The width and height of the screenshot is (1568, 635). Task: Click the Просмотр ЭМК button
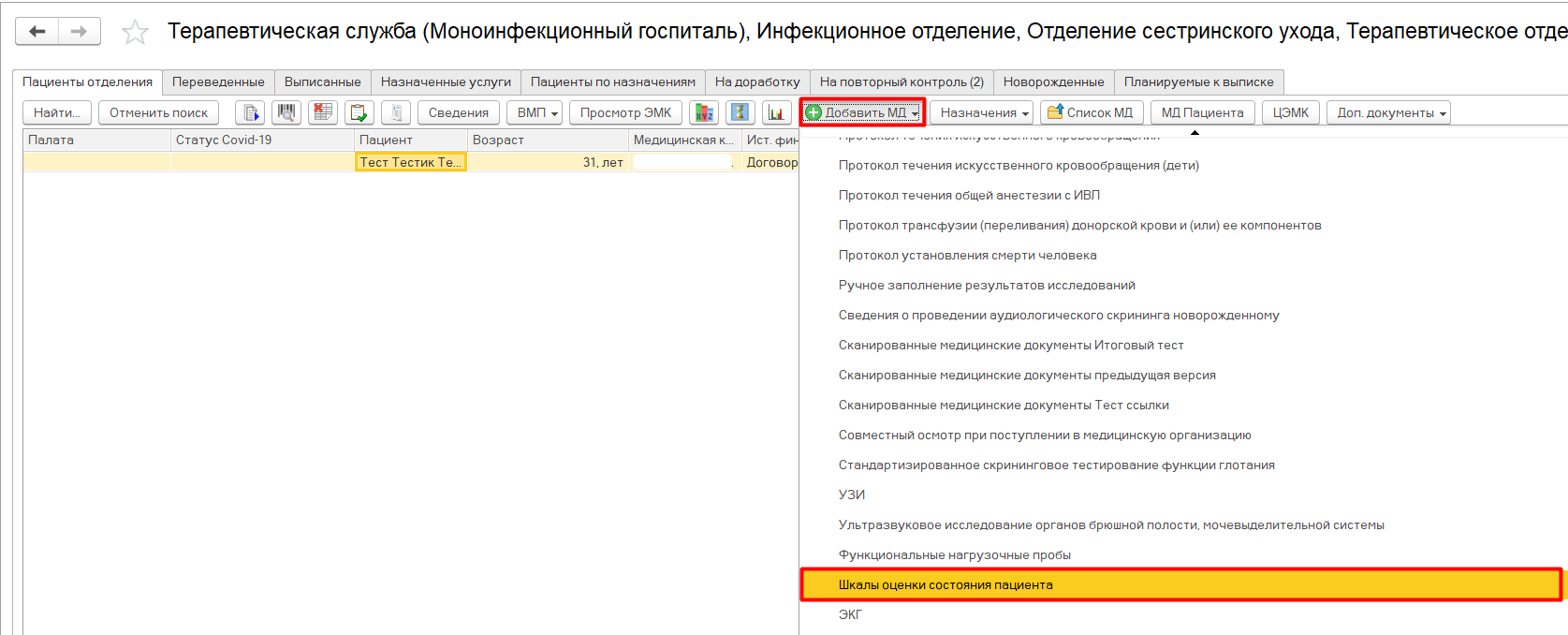click(x=625, y=113)
